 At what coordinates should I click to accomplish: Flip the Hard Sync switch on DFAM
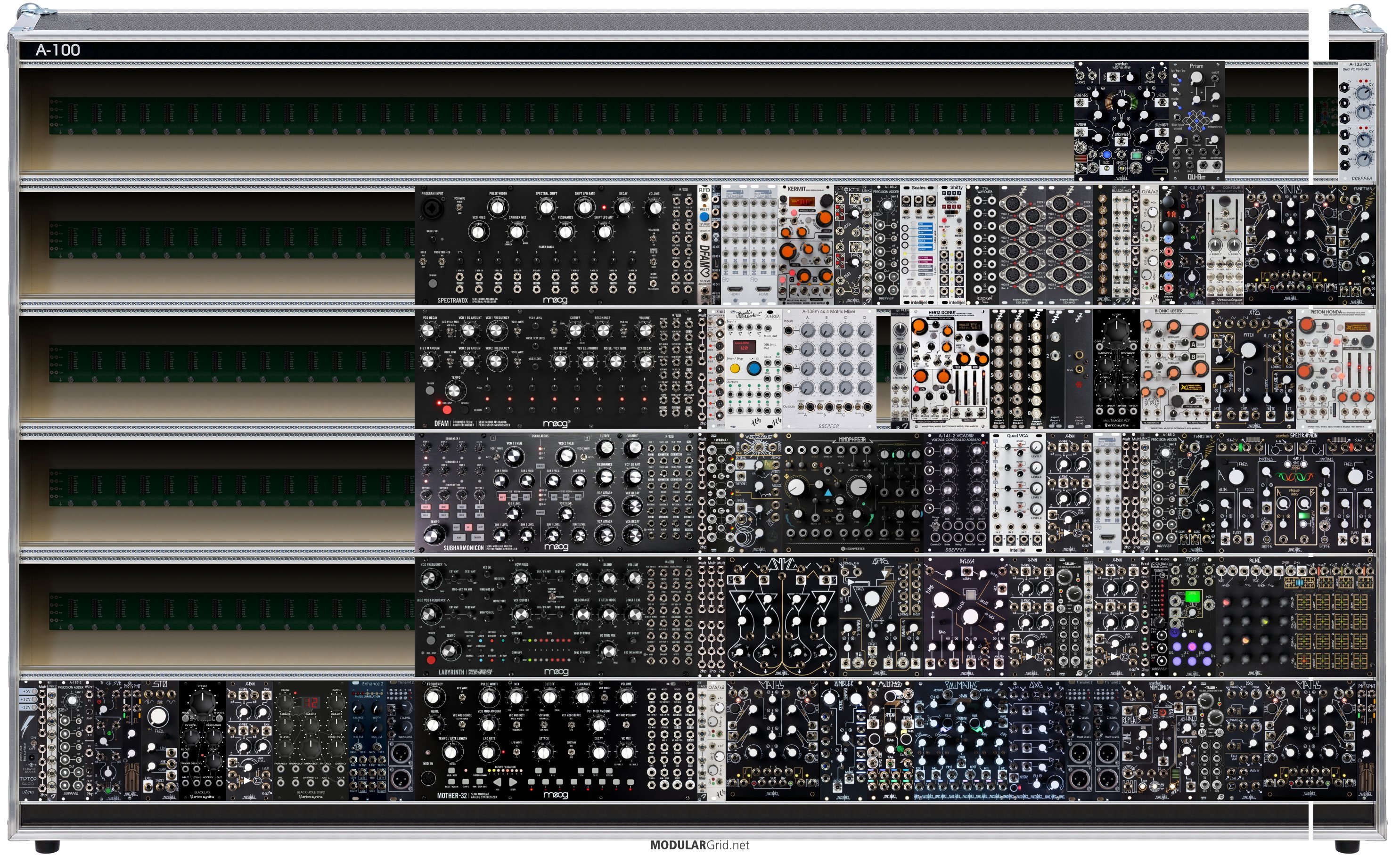(x=450, y=361)
